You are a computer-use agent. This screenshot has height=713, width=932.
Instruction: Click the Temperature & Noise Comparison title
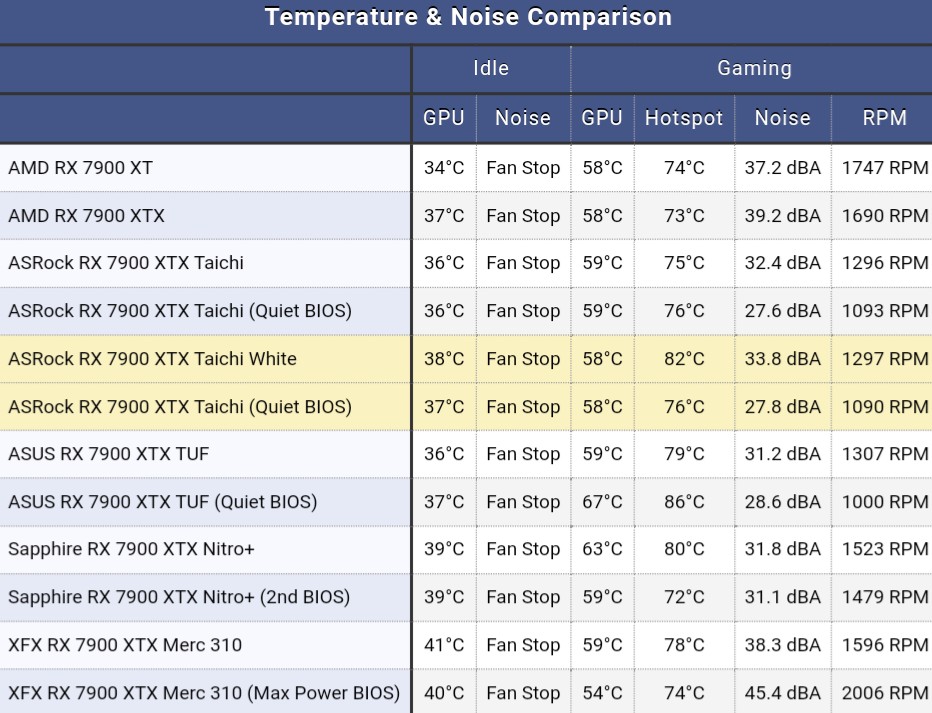tap(467, 17)
